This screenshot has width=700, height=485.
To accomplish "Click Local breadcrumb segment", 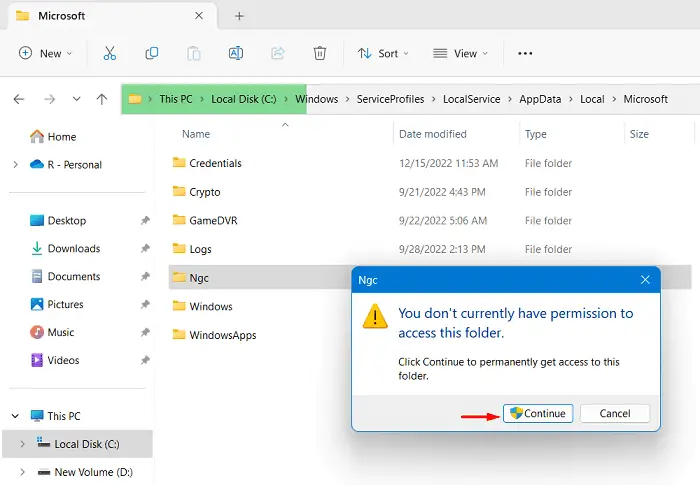I will point(592,99).
